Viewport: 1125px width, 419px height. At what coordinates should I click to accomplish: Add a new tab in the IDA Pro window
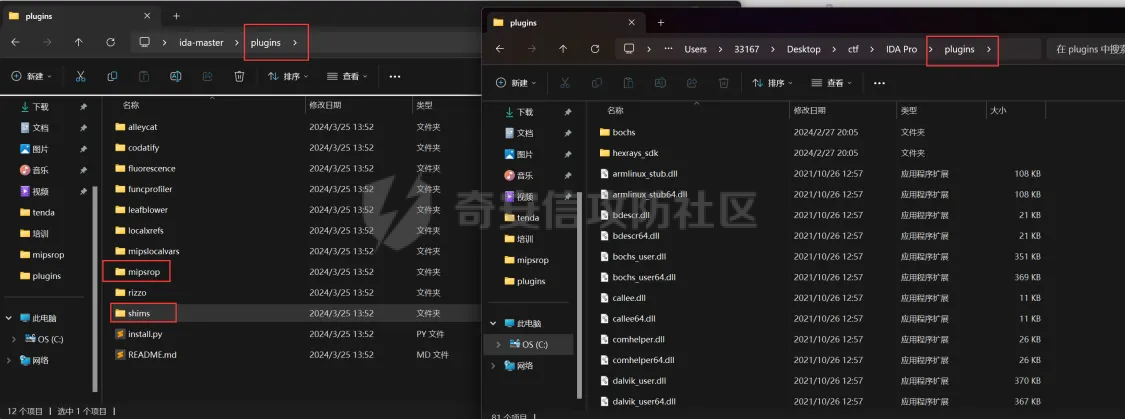point(660,22)
